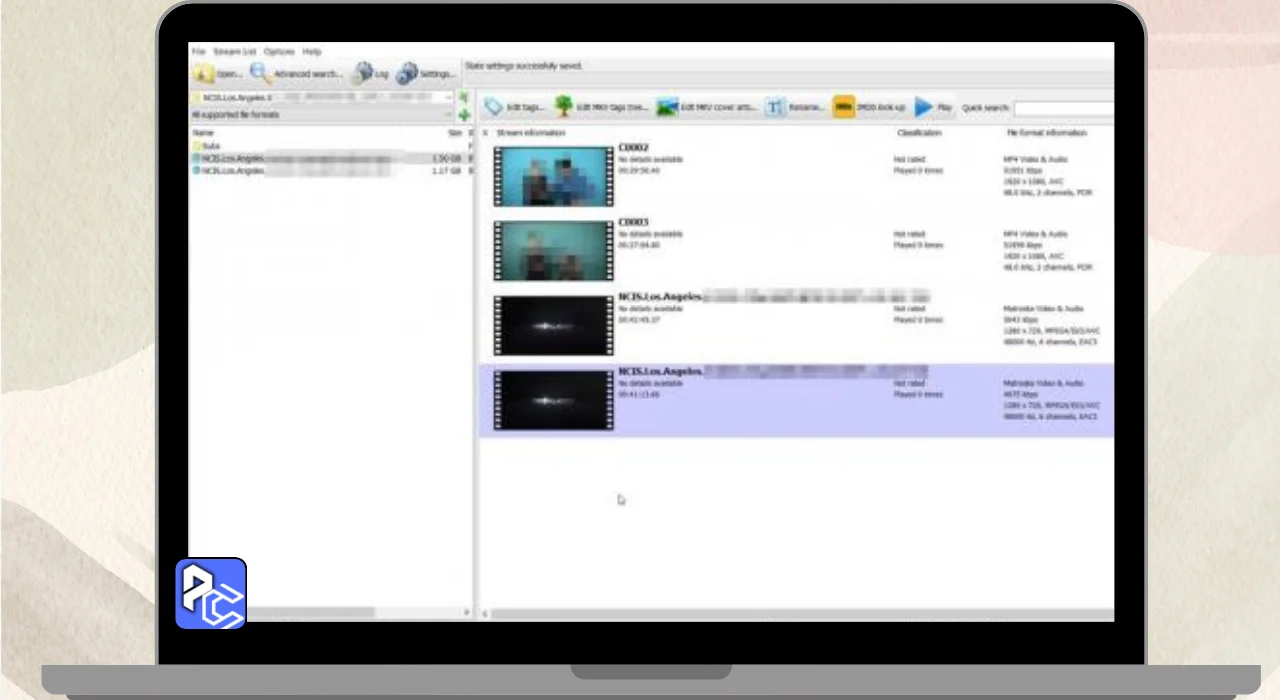Sort the file list by Name column
The width and height of the screenshot is (1280, 700).
(x=203, y=133)
